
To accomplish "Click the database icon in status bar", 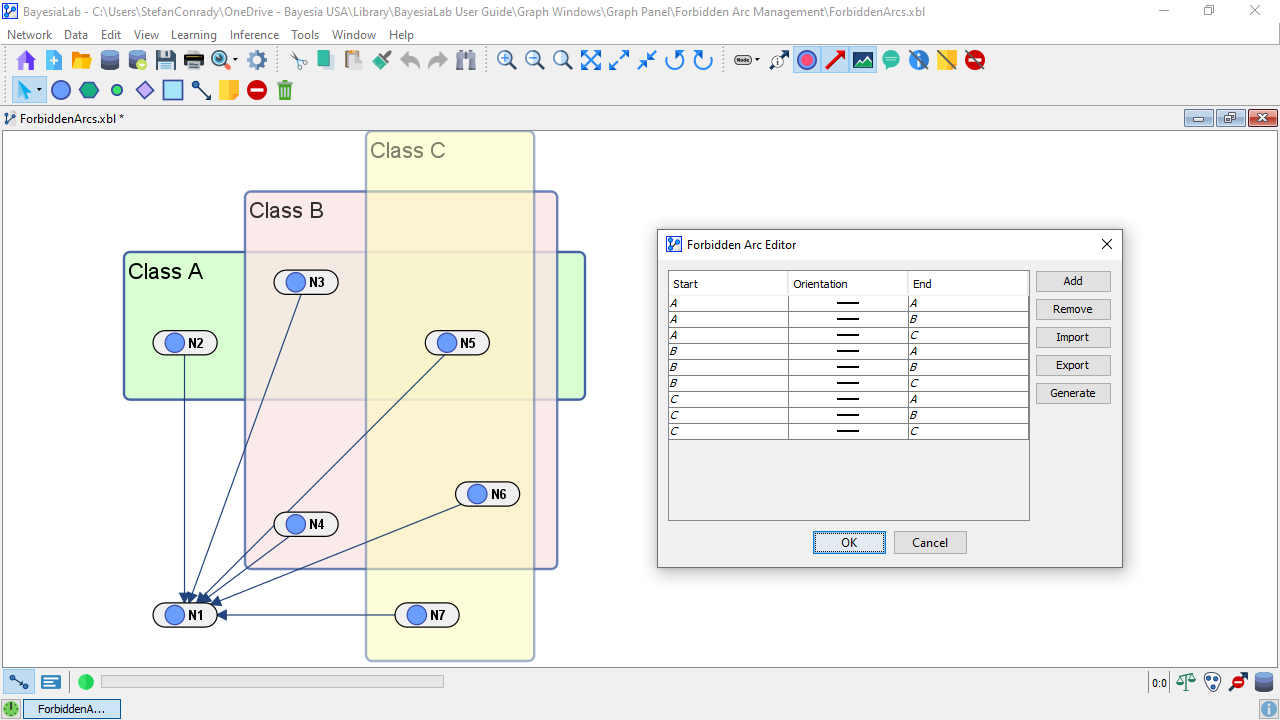I will (x=1264, y=682).
